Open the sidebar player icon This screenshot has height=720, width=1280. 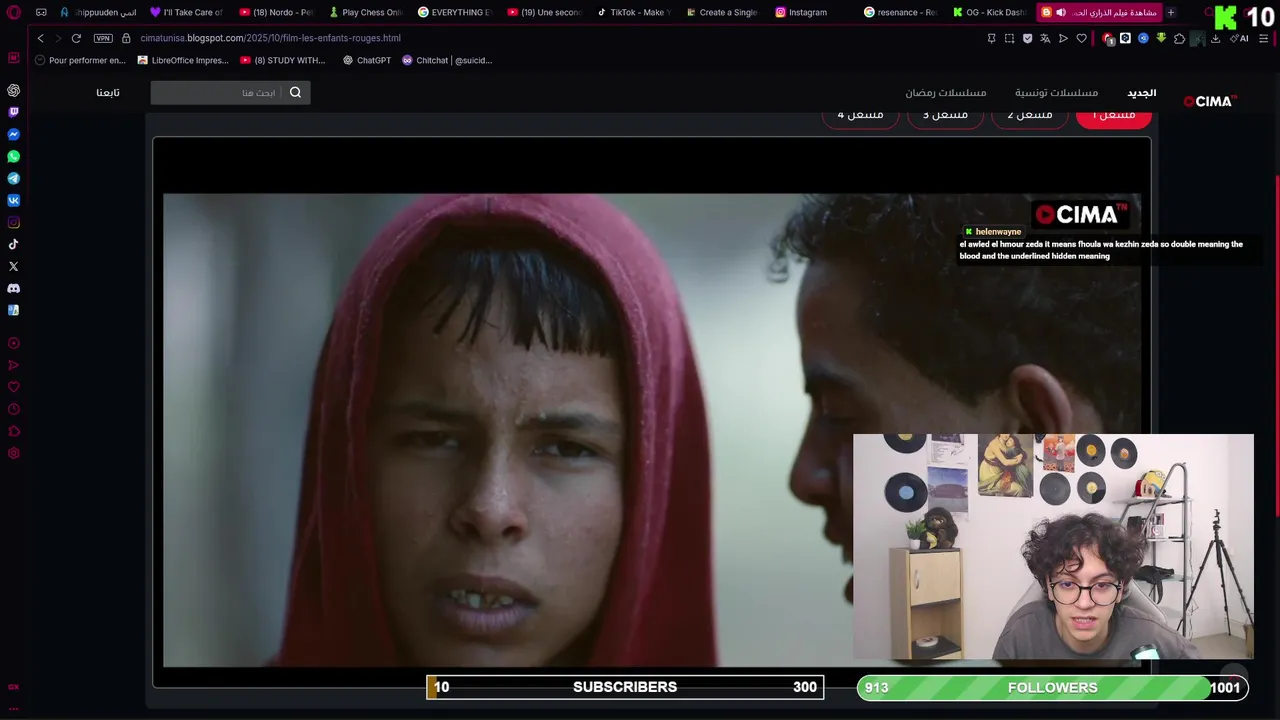[13, 343]
